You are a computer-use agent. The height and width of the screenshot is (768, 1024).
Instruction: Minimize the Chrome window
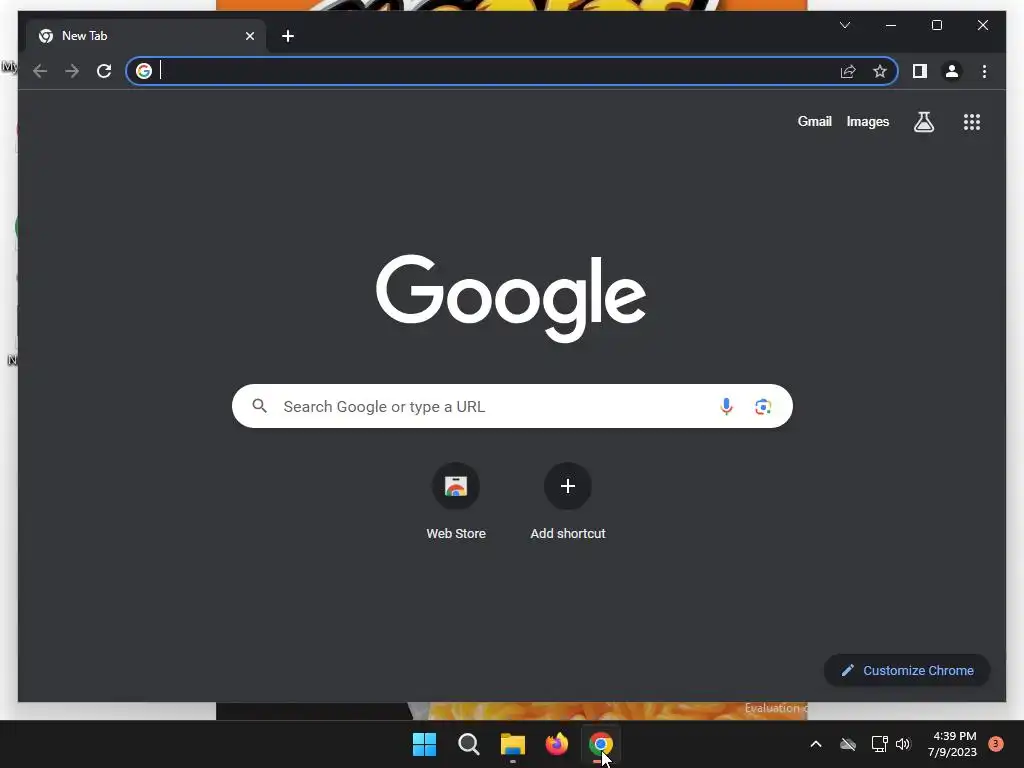coord(891,25)
